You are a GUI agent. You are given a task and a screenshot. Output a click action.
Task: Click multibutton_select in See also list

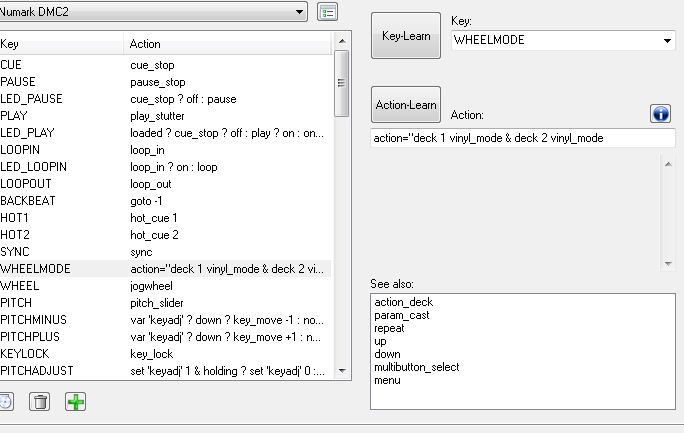[x=417, y=367]
